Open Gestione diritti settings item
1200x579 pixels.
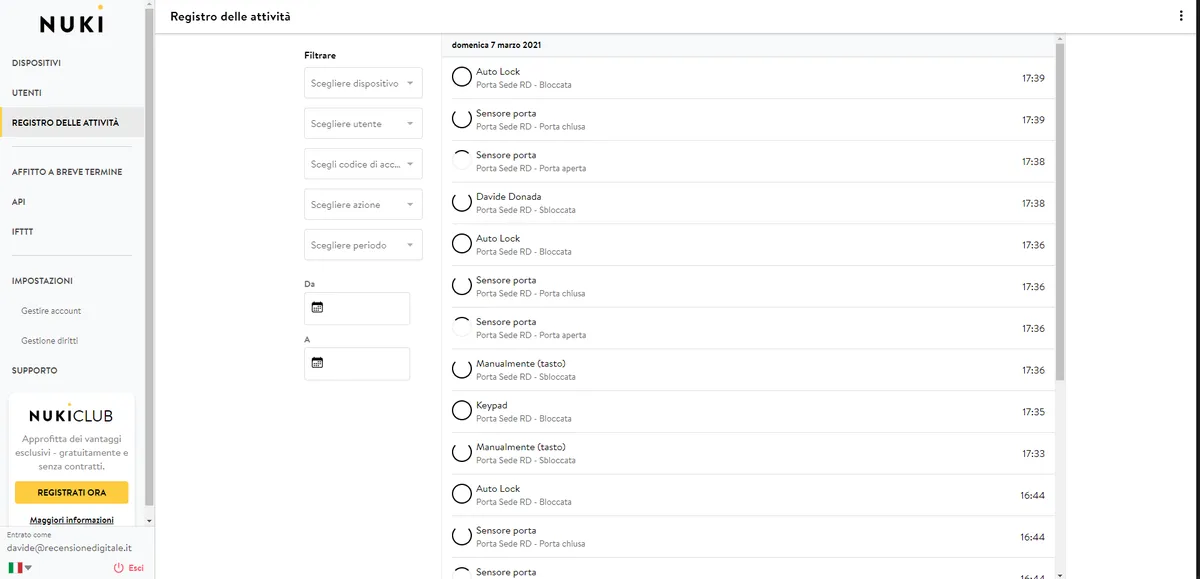pyautogui.click(x=49, y=341)
